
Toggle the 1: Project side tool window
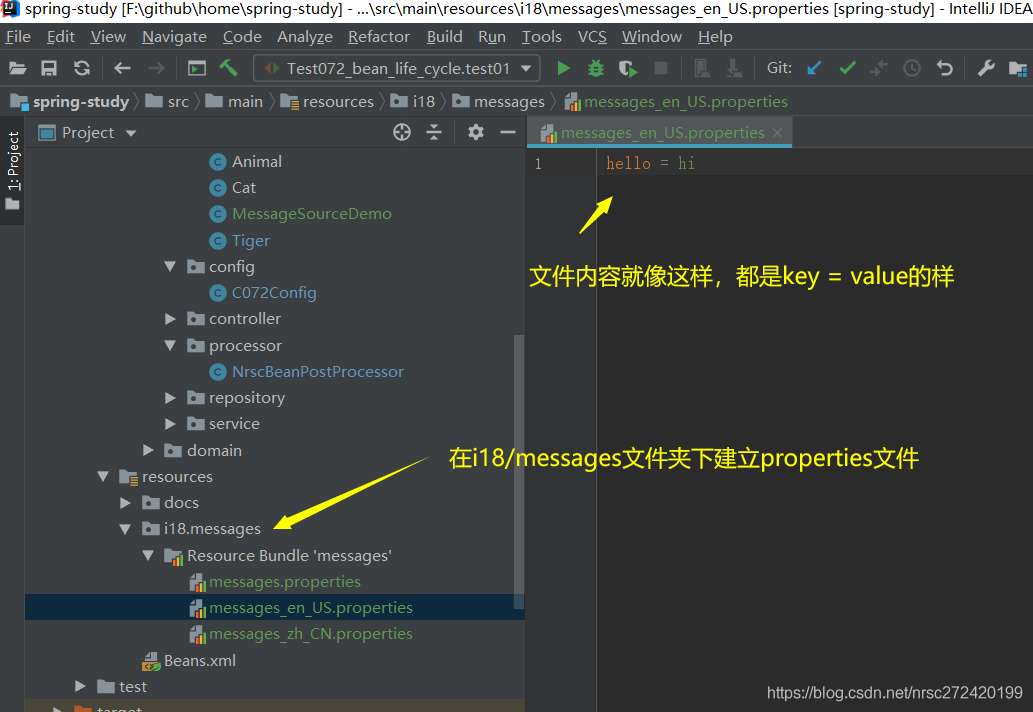13,170
